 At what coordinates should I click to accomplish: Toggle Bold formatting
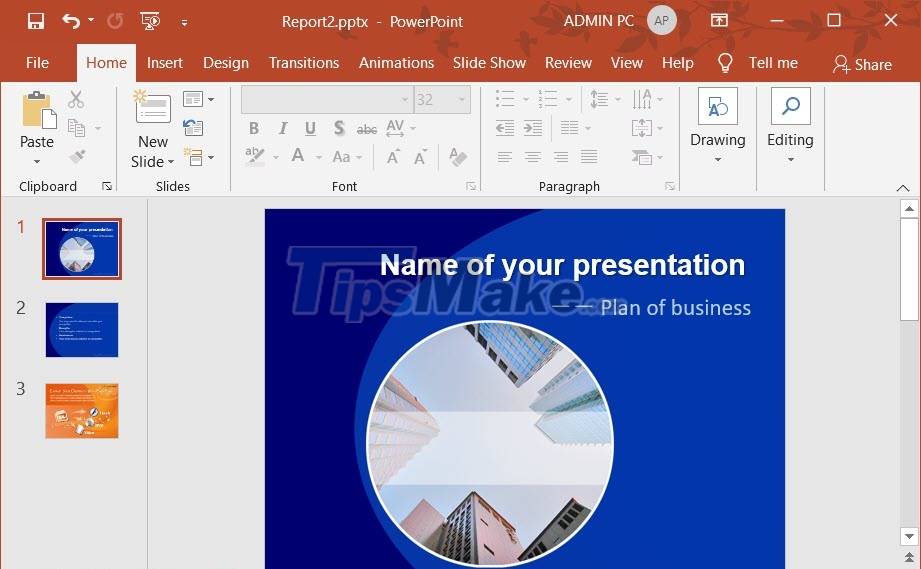(254, 128)
